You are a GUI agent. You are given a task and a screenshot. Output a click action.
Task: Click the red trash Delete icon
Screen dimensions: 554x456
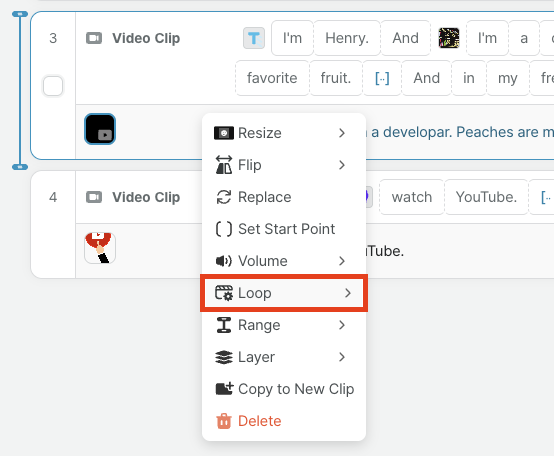point(224,421)
